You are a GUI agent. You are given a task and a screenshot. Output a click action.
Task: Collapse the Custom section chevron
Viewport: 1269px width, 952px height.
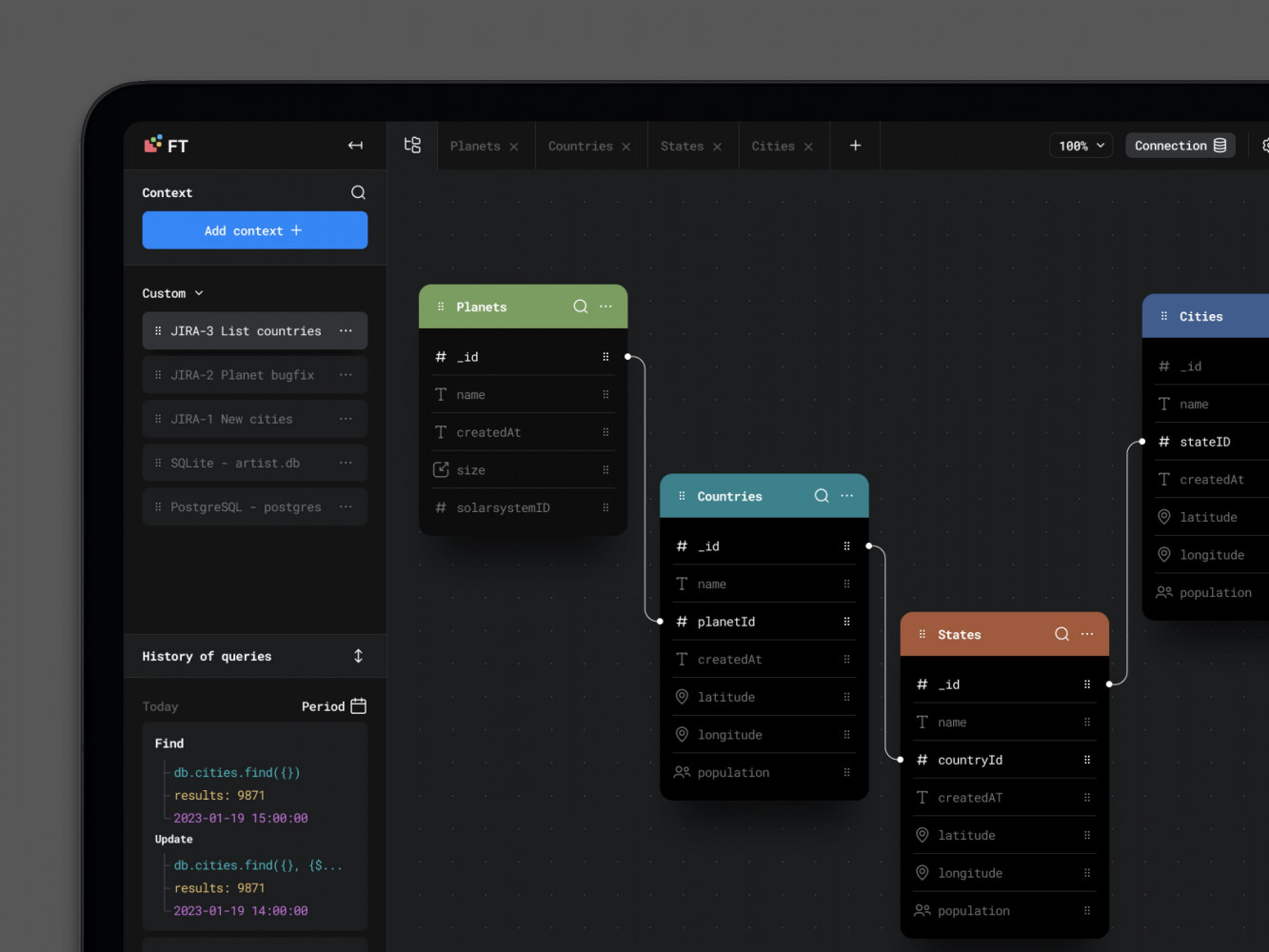click(x=199, y=293)
